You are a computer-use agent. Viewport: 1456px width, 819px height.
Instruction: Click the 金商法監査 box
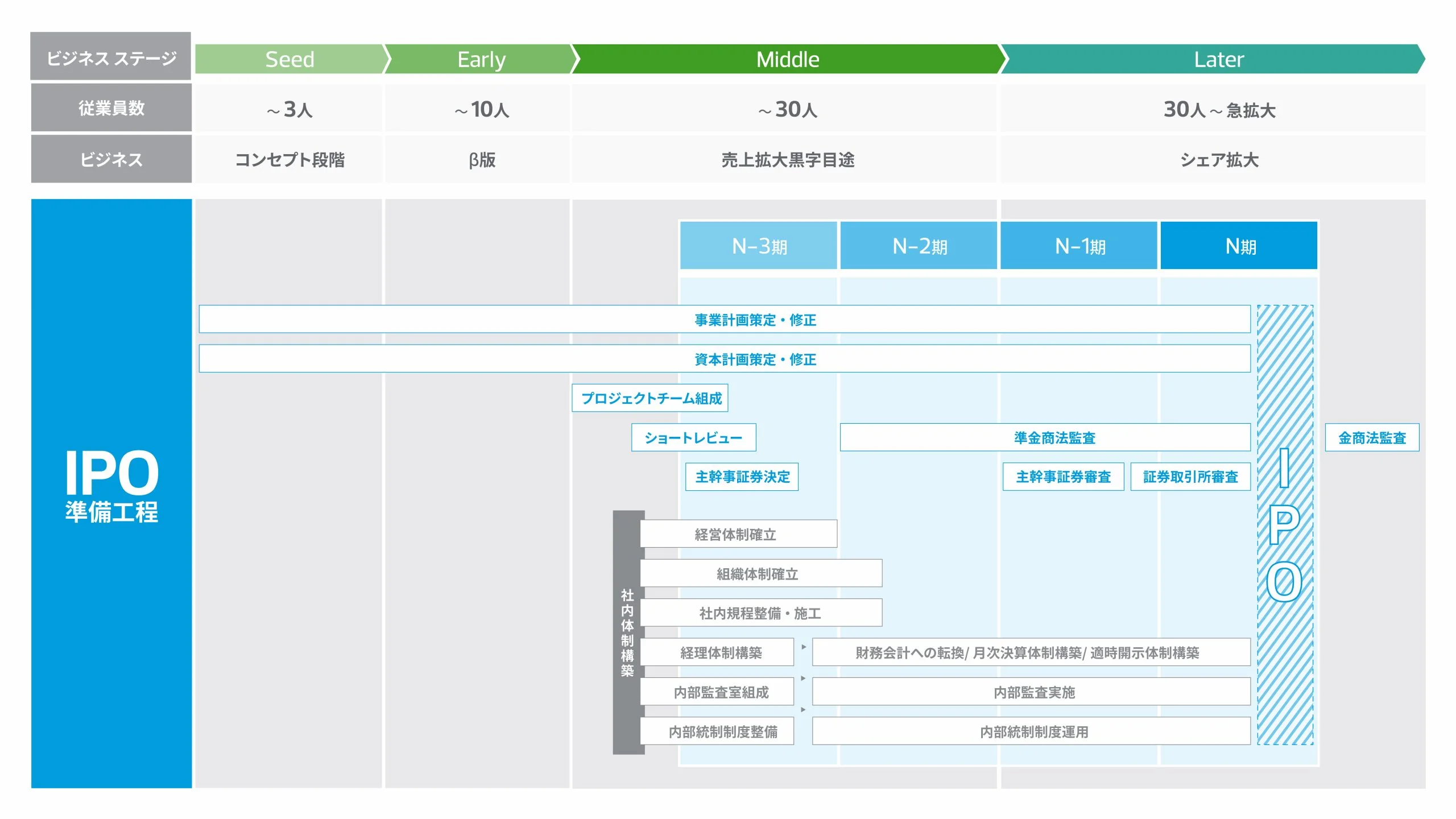click(x=1372, y=438)
